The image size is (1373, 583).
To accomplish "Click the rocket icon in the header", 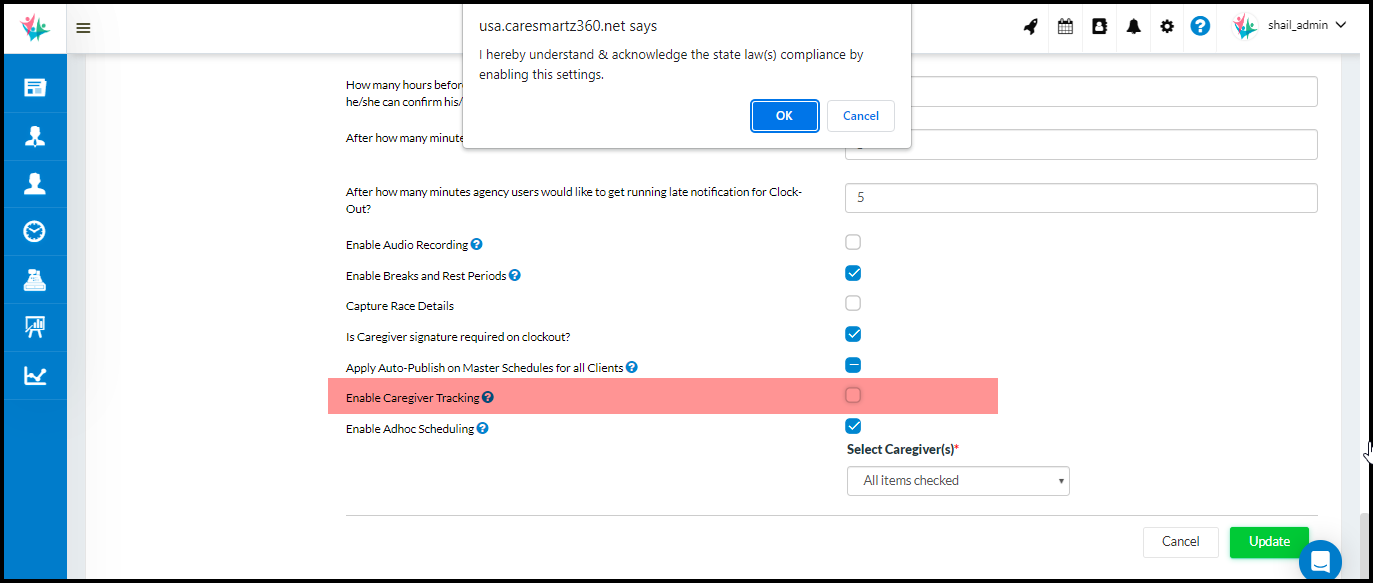I will [1030, 27].
